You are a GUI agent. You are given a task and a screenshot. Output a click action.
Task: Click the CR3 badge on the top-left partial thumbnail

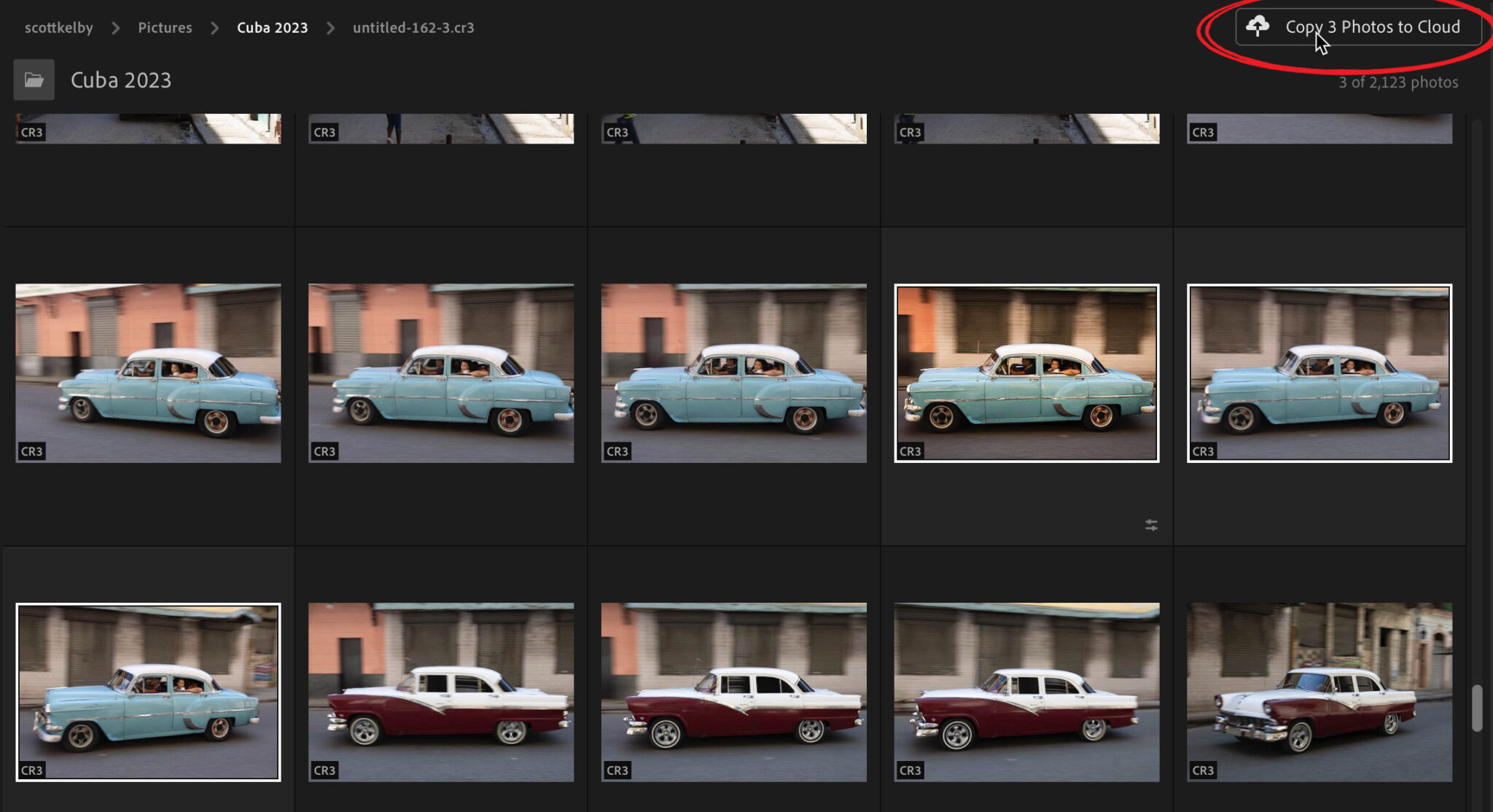pyautogui.click(x=32, y=132)
